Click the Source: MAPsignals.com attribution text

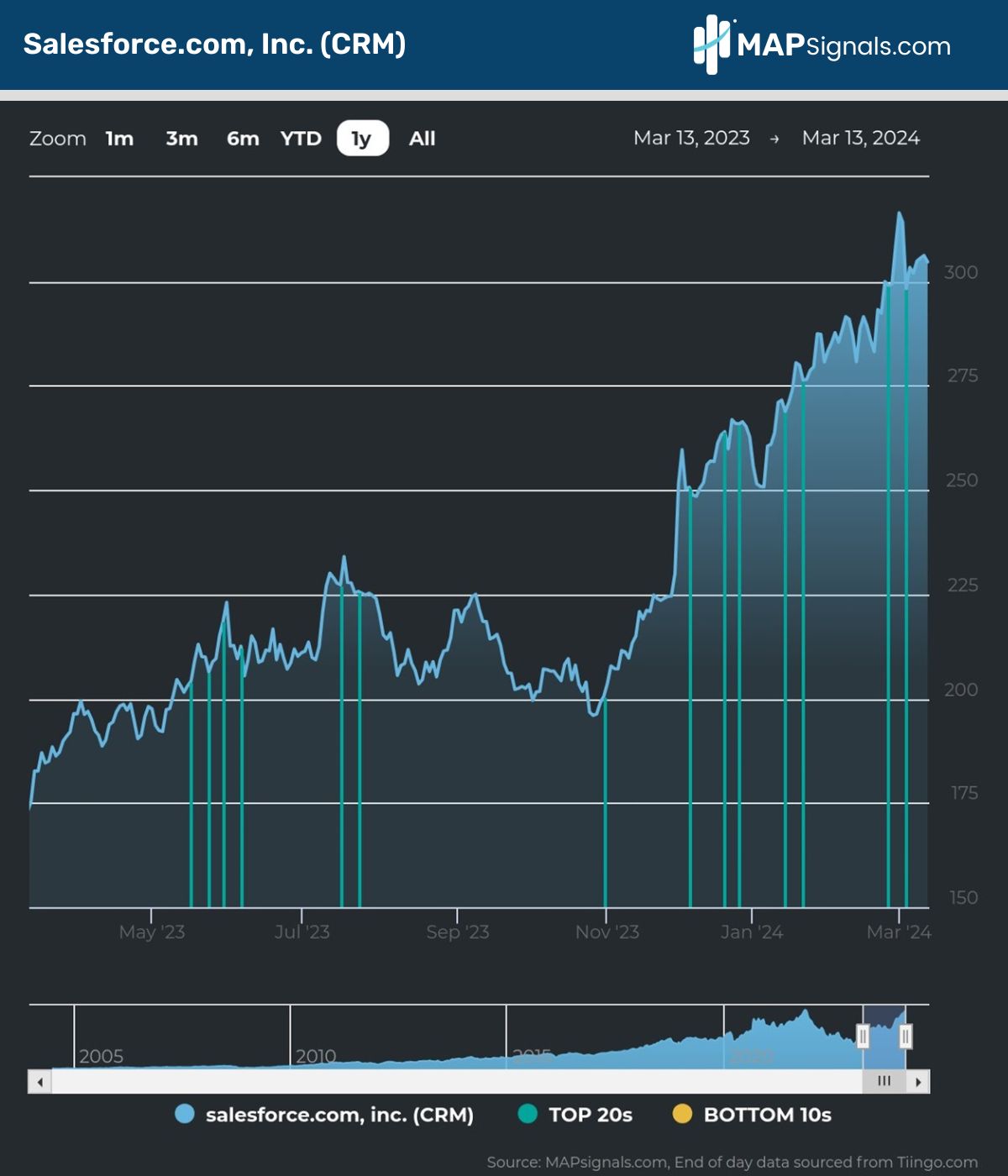click(x=732, y=1163)
